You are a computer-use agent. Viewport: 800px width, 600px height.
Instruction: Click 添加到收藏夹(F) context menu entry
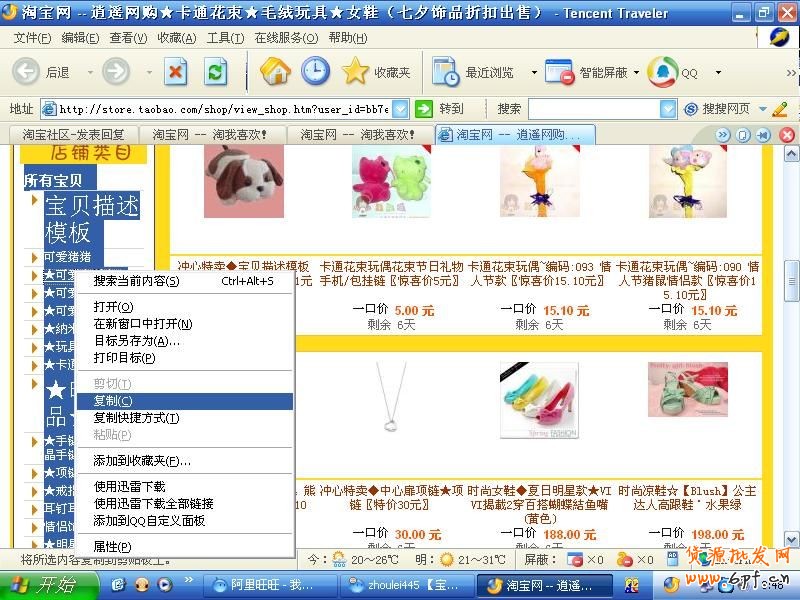[142, 461]
